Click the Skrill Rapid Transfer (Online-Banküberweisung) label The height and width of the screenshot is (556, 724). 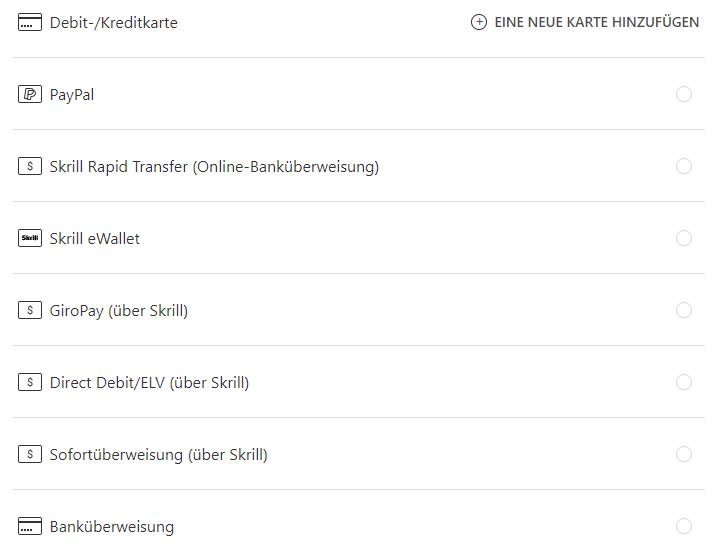(x=214, y=167)
